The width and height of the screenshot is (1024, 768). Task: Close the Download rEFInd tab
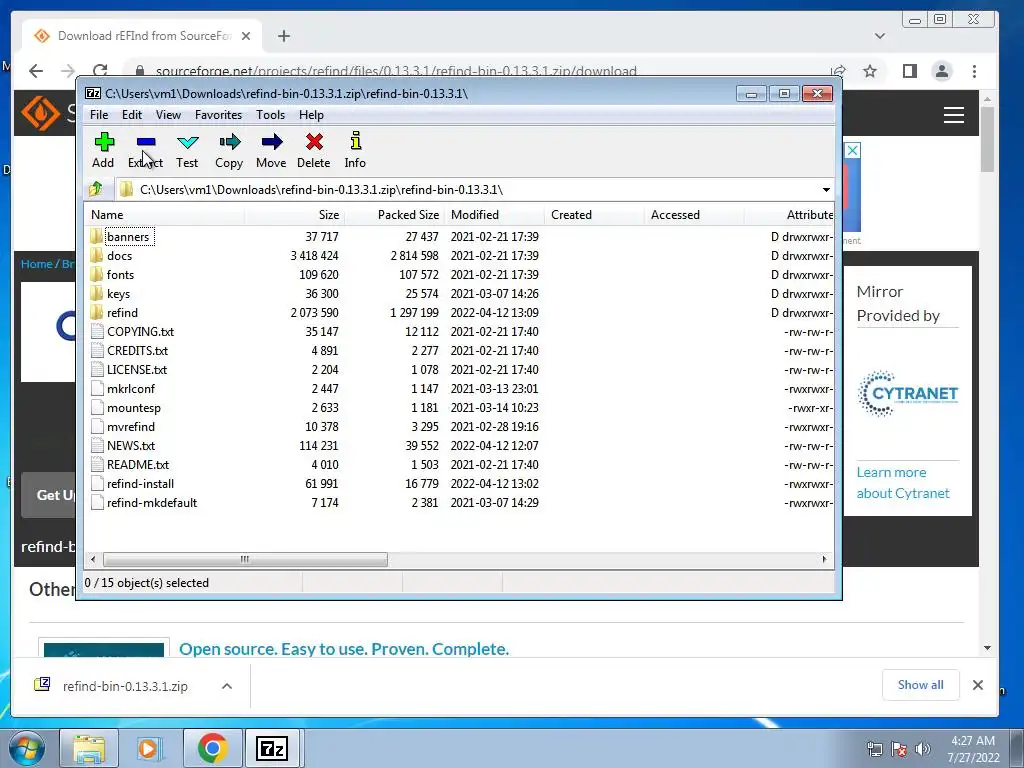[246, 36]
